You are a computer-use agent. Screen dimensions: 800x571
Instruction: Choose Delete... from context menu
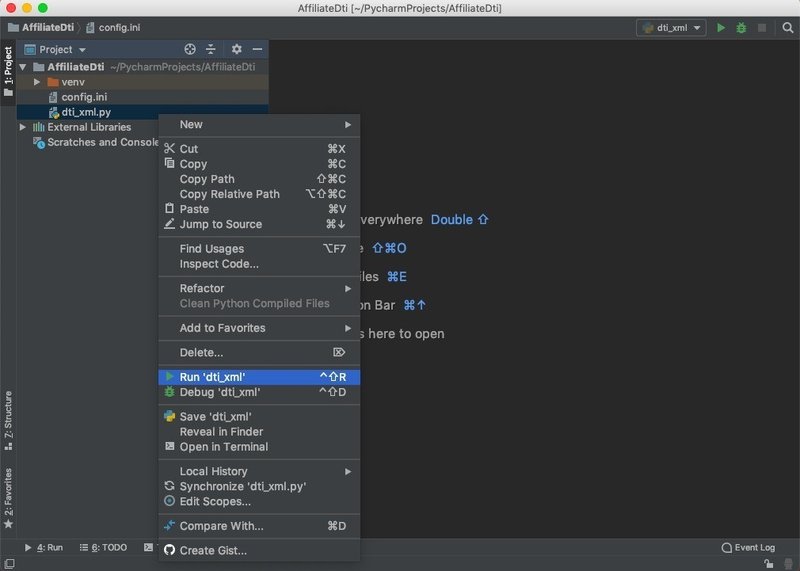tap(259, 353)
